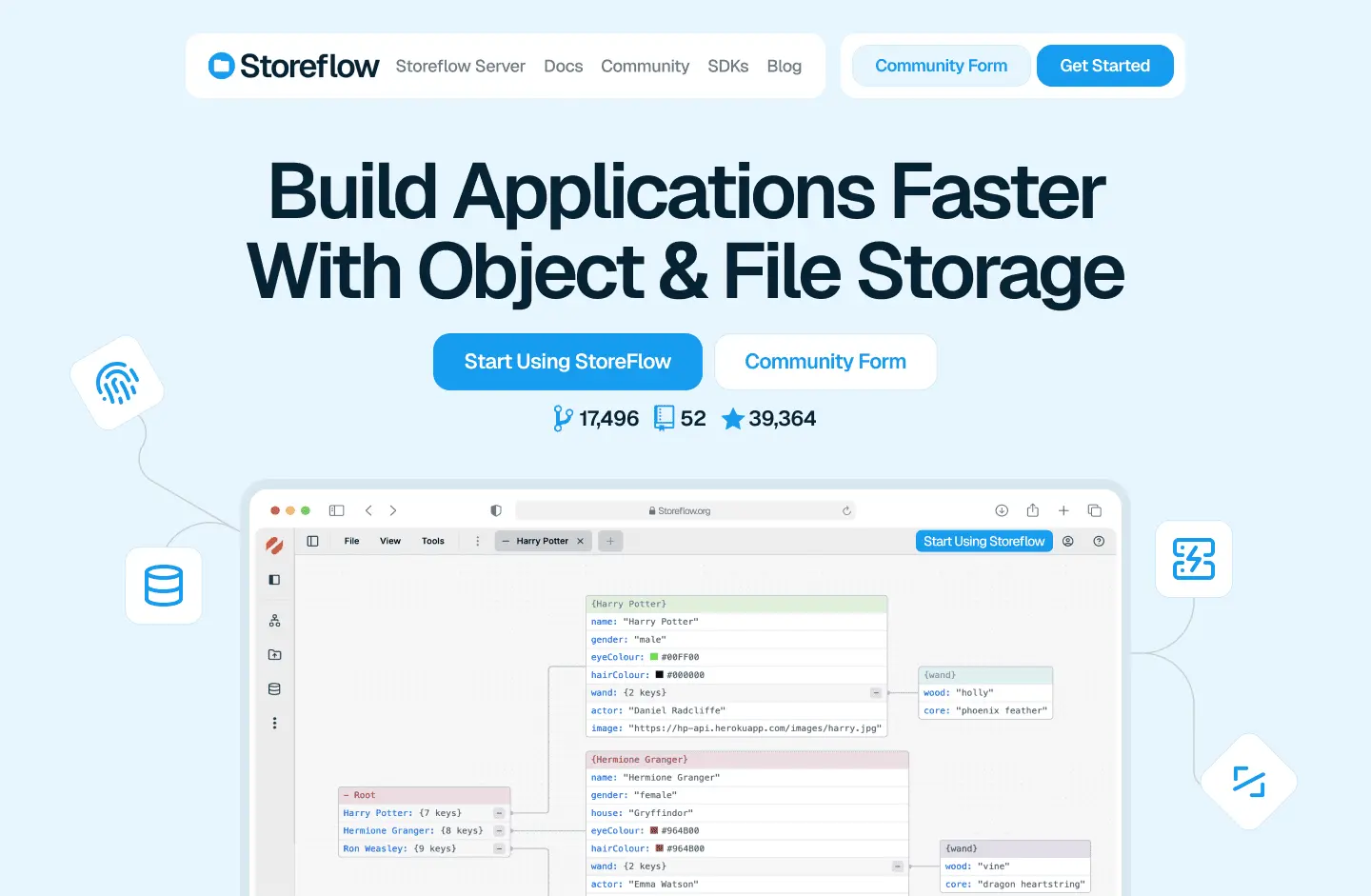Go back with browser left chevron
1371x896 pixels.
[368, 510]
